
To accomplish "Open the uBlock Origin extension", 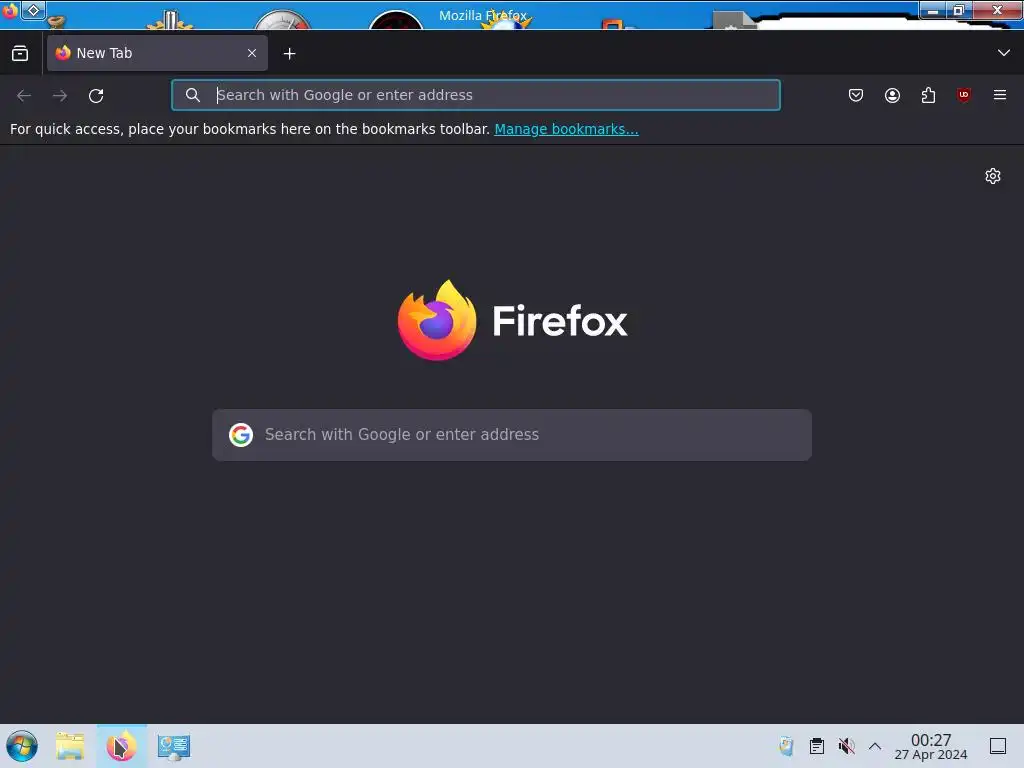I will click(x=964, y=95).
